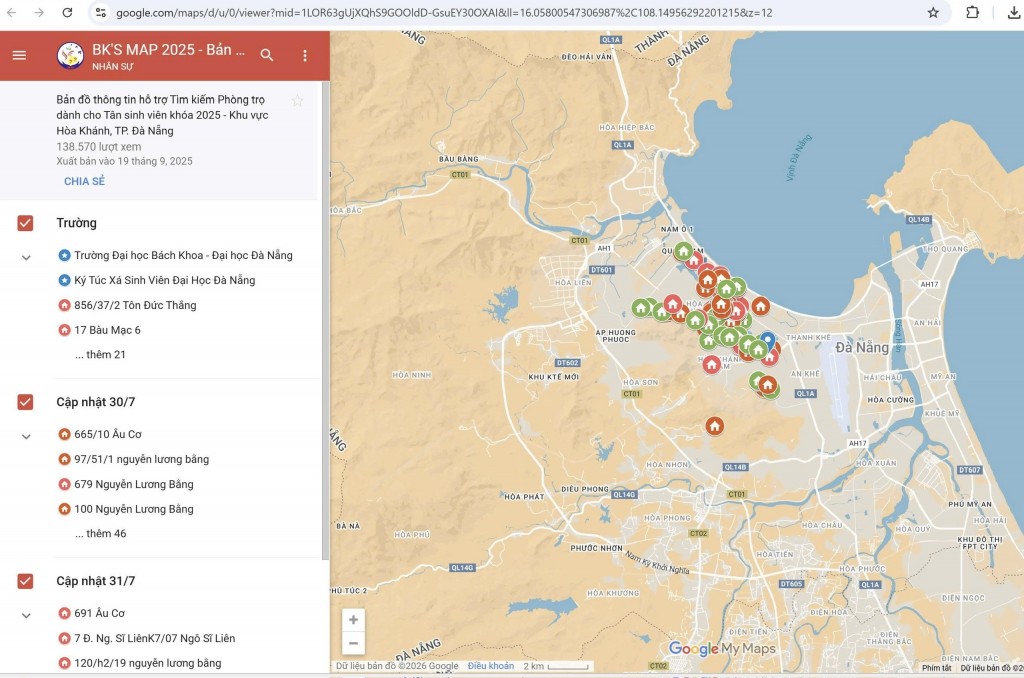Uncheck the Trường layer checkbox
Image resolution: width=1024 pixels, height=678 pixels.
click(x=25, y=223)
